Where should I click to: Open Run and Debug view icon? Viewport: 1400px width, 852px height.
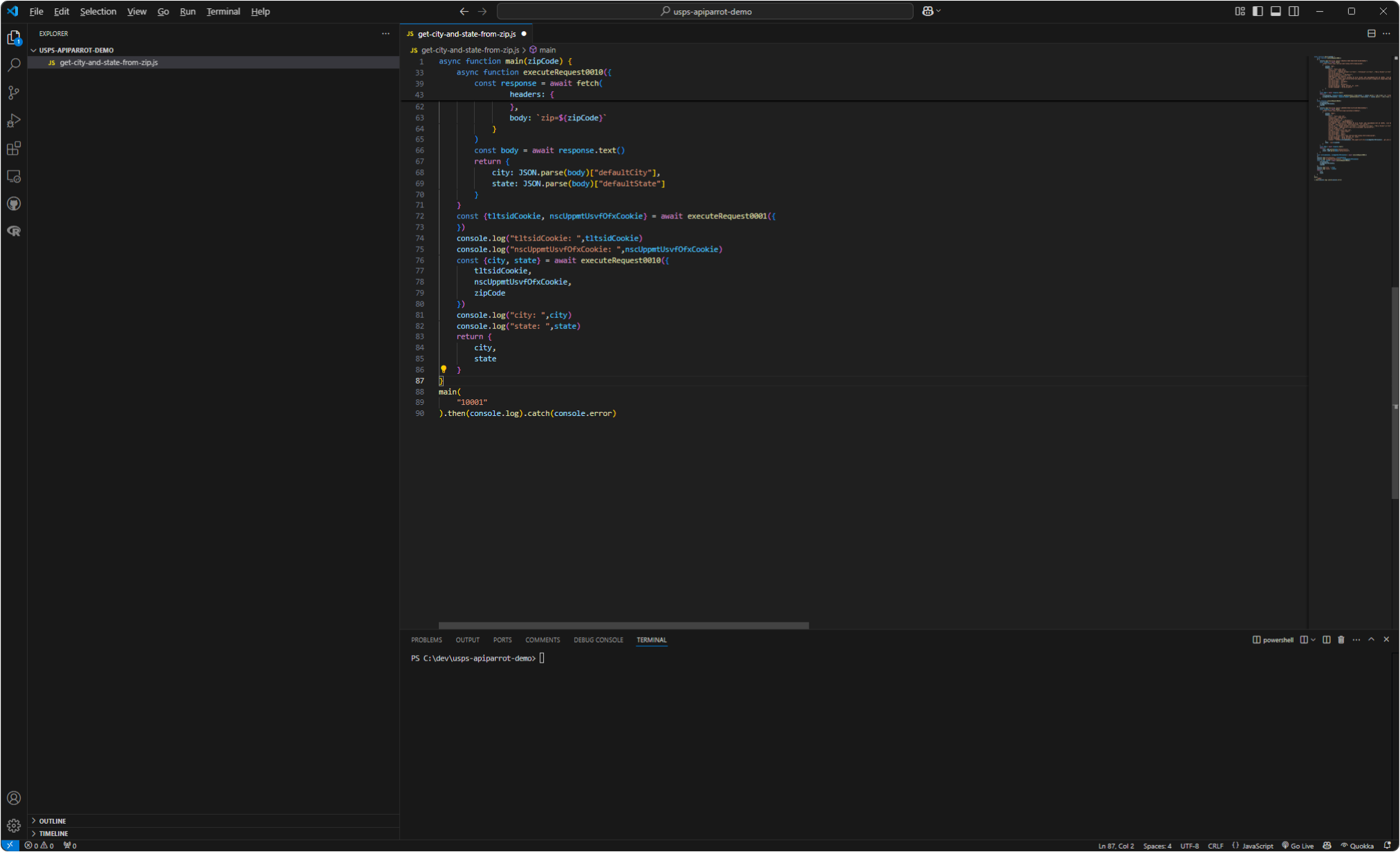point(14,120)
